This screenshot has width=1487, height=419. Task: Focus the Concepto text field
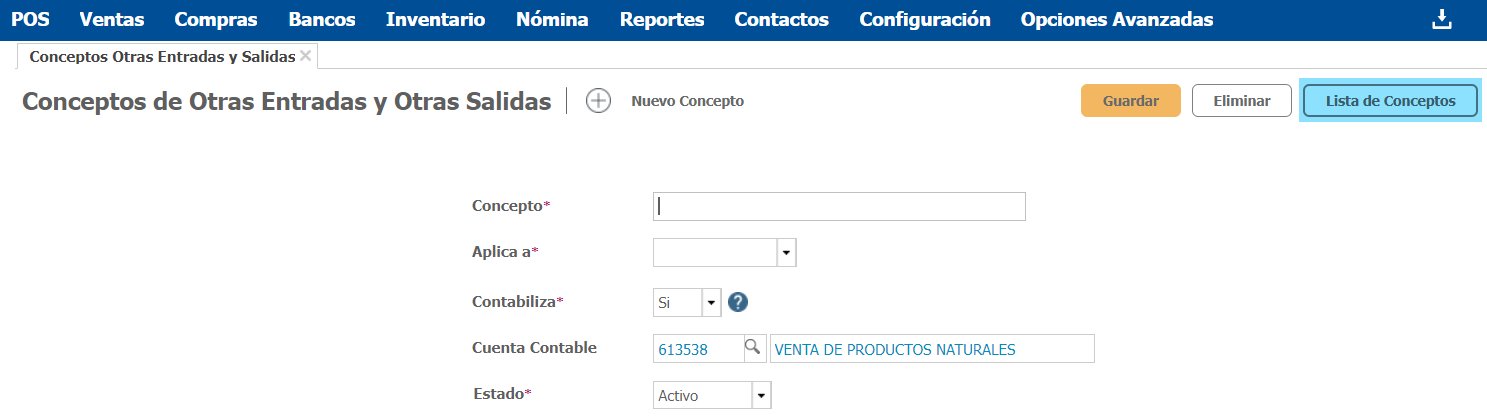pyautogui.click(x=839, y=206)
